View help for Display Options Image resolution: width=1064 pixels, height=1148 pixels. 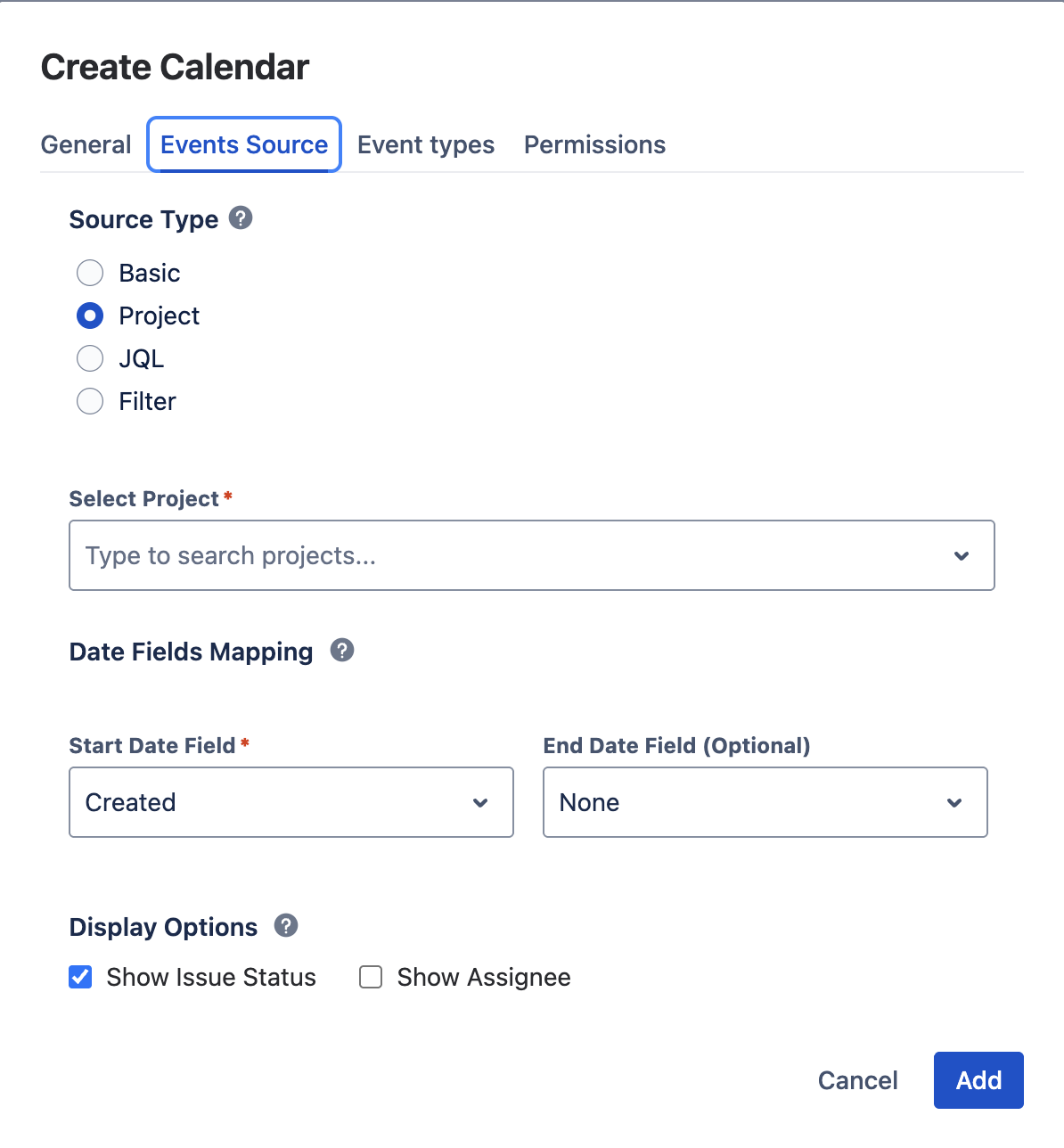tap(285, 926)
